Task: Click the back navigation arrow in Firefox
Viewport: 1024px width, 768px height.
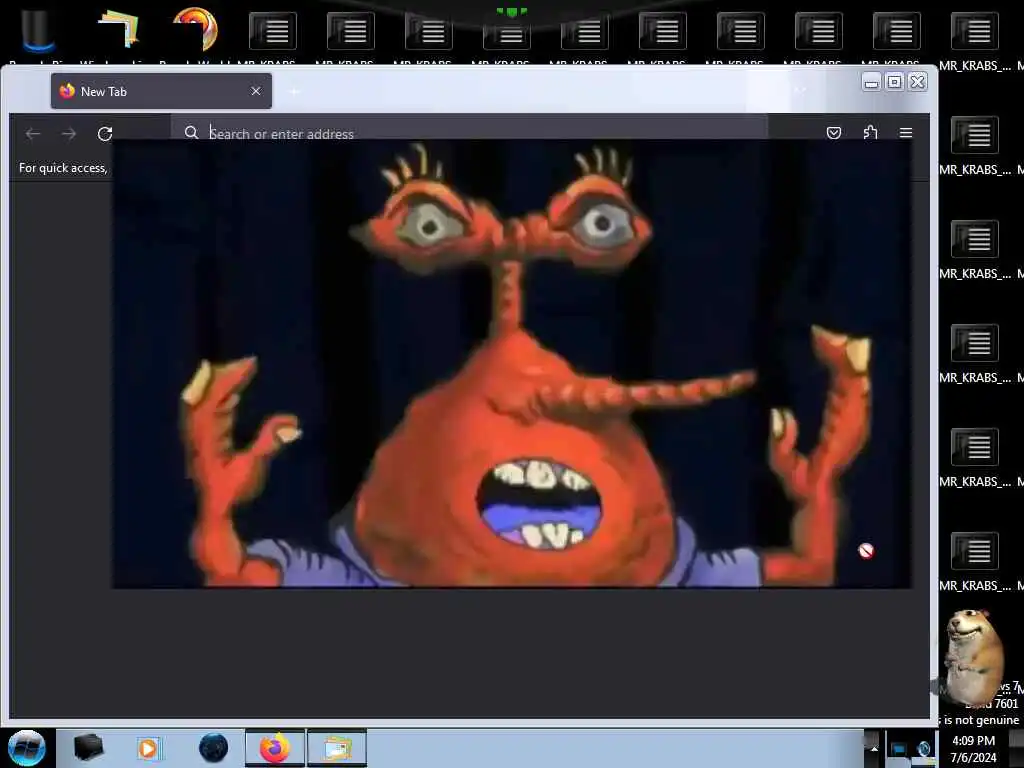Action: 33,134
